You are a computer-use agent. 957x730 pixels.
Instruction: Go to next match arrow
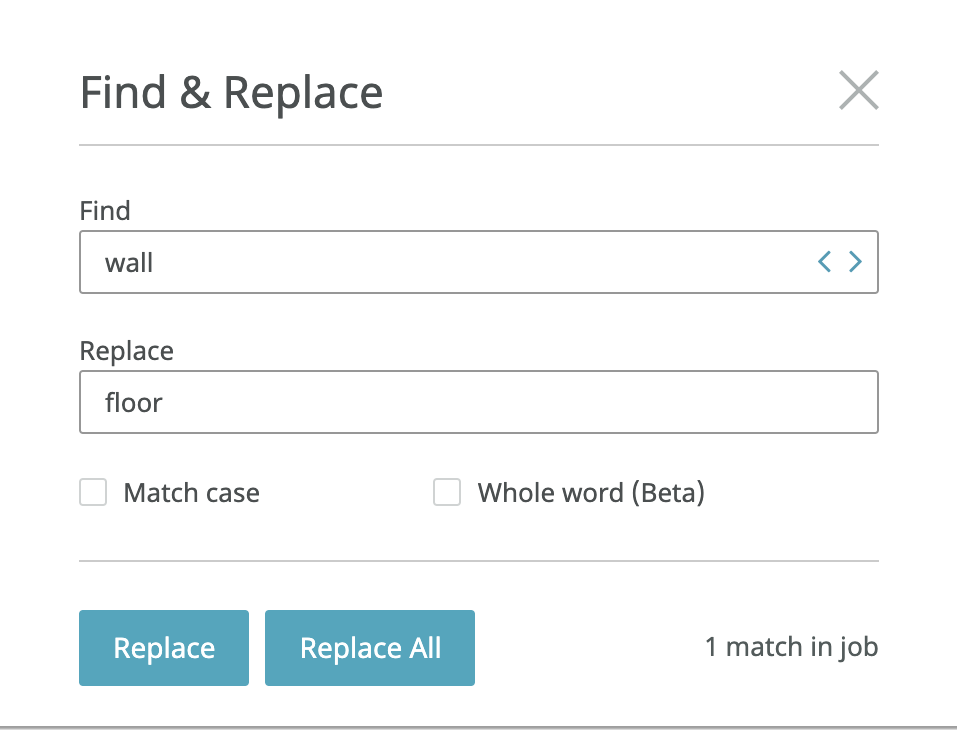point(855,262)
